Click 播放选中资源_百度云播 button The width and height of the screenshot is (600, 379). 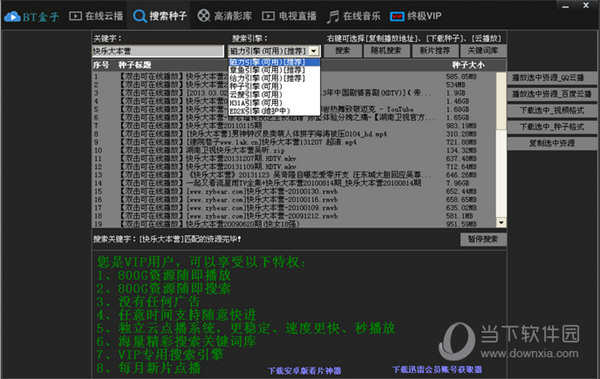[x=552, y=94]
